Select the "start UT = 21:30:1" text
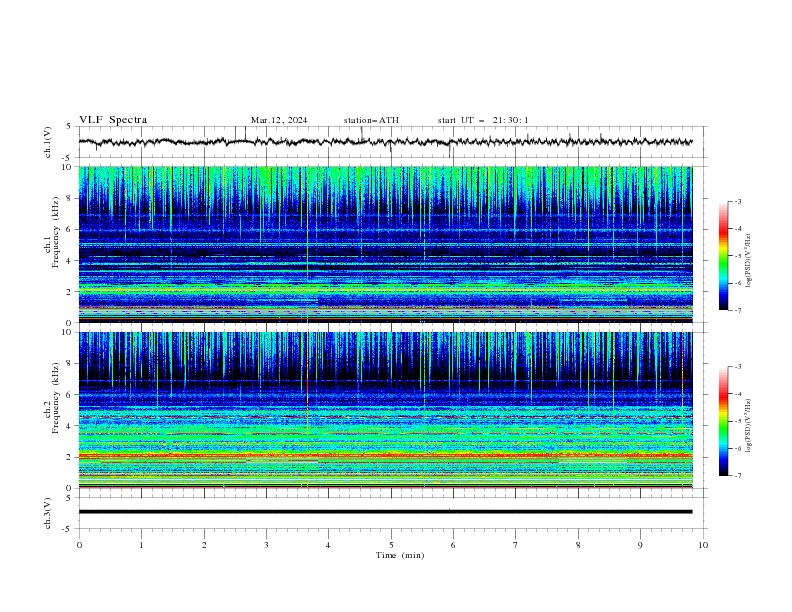 tap(483, 120)
